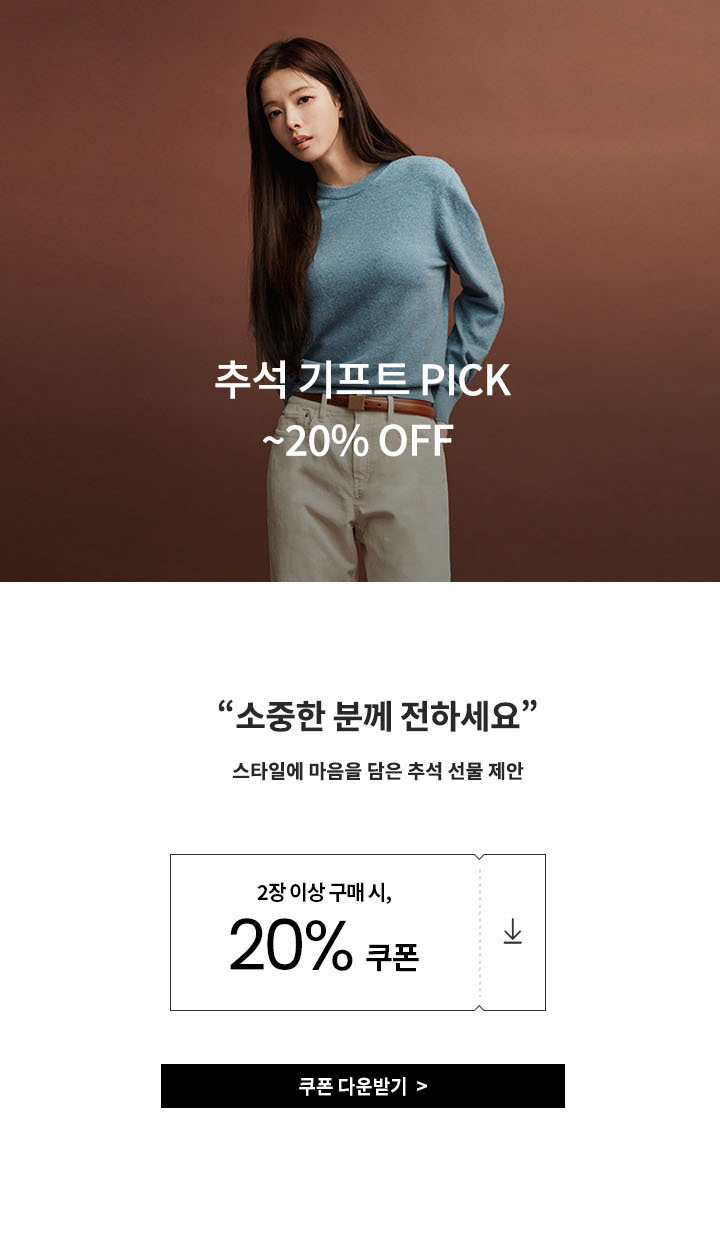Click the ~20% OFF banner text
This screenshot has width=720, height=1235.
coord(357,441)
